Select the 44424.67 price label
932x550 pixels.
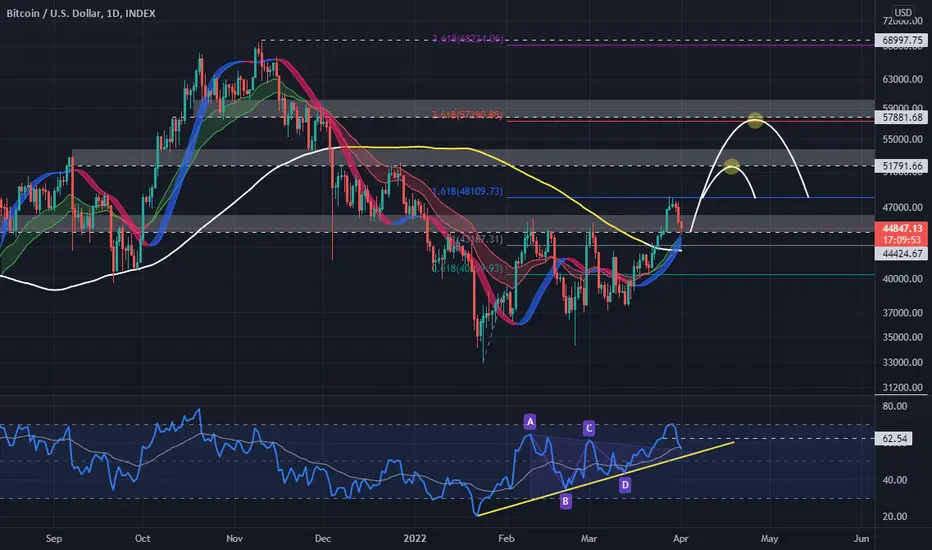902,253
